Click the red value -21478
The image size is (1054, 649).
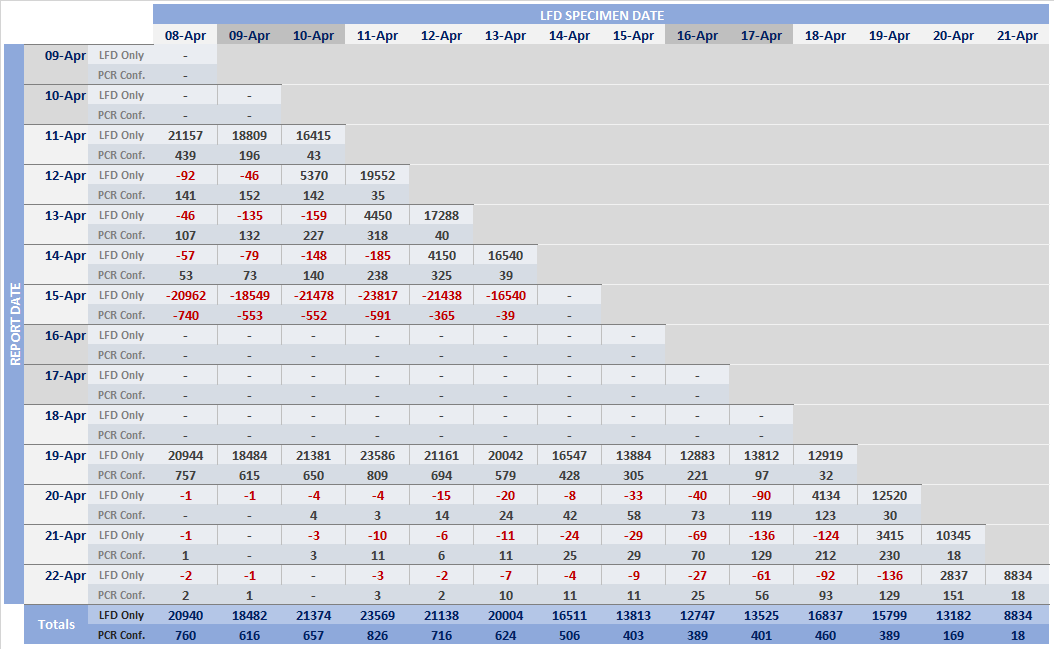click(x=313, y=295)
